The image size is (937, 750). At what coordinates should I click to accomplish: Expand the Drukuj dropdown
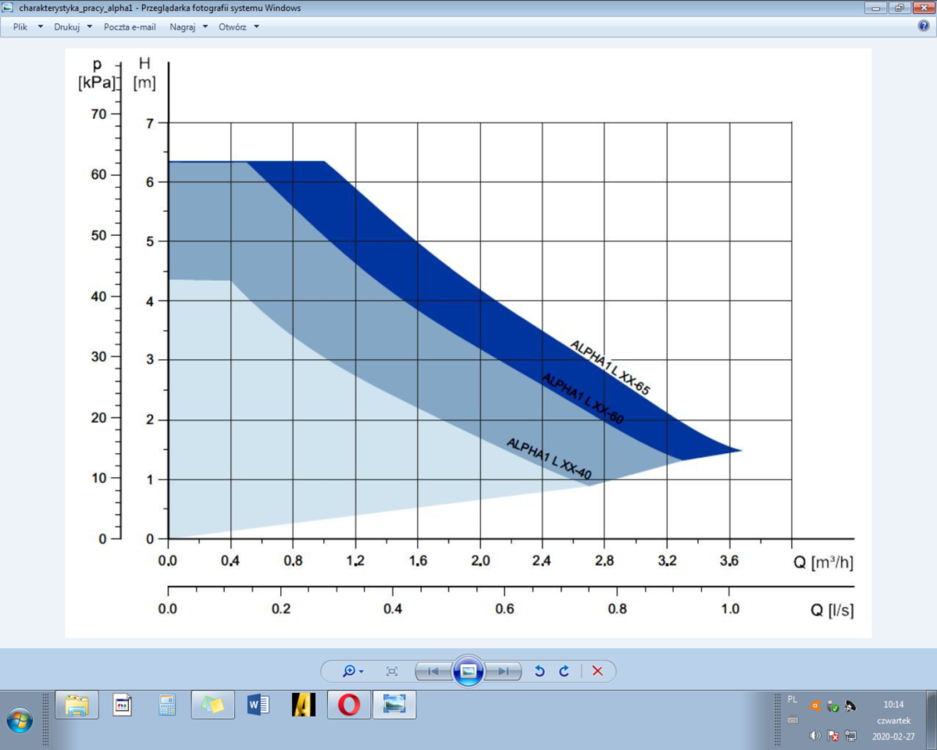[x=72, y=27]
